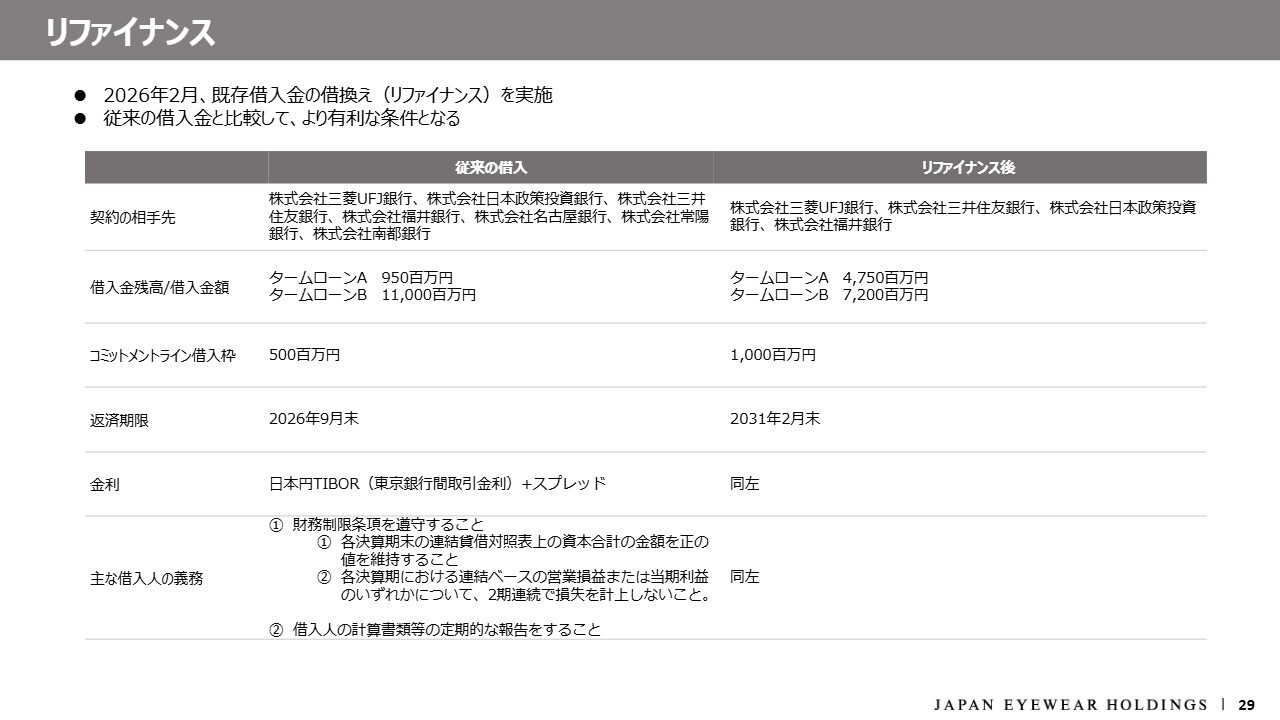Image resolution: width=1280 pixels, height=720 pixels.
Task: Click the タームローンB 11,000百万円 text
Action: point(372,295)
